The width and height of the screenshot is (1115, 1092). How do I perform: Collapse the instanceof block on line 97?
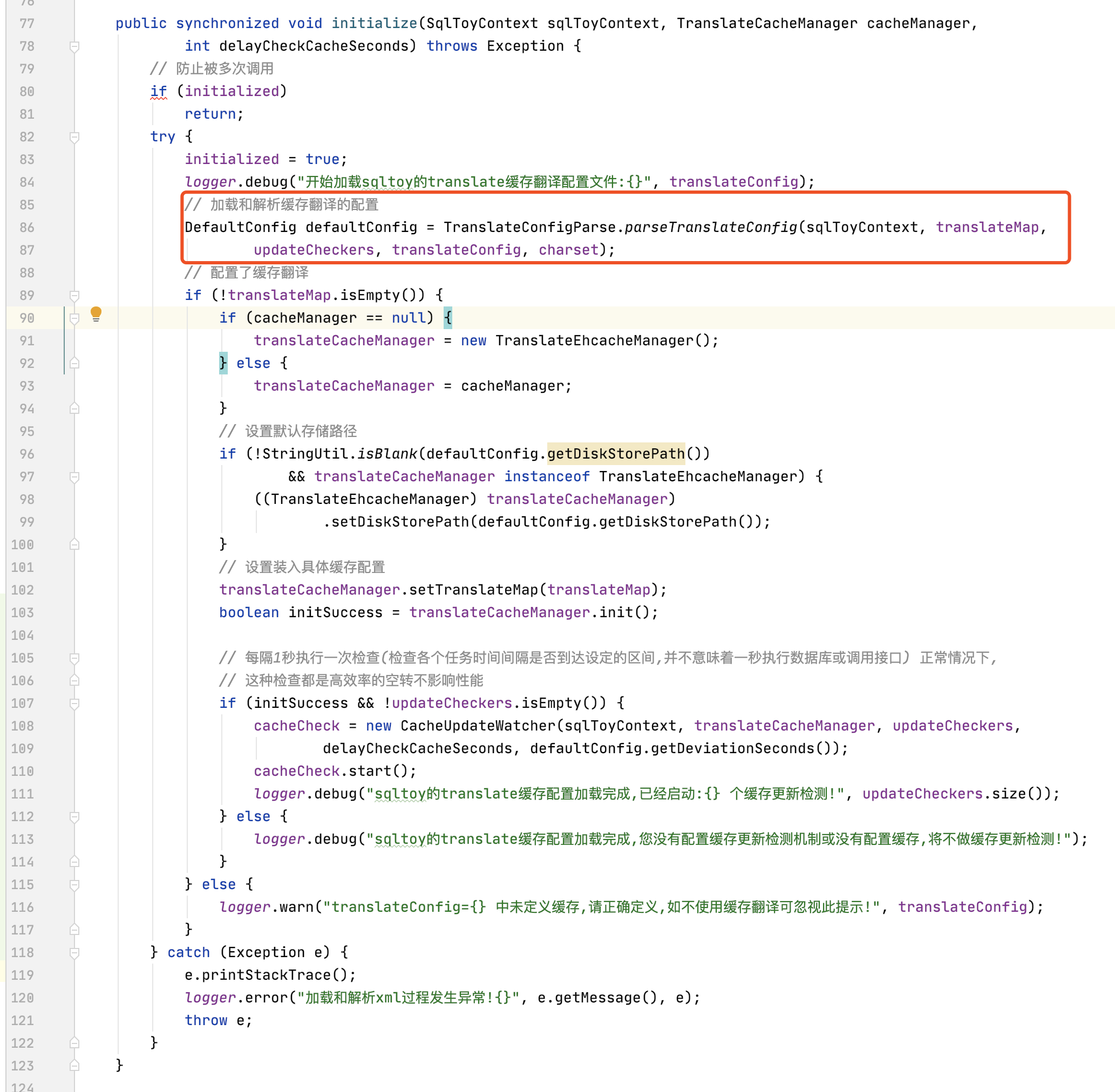click(74, 477)
